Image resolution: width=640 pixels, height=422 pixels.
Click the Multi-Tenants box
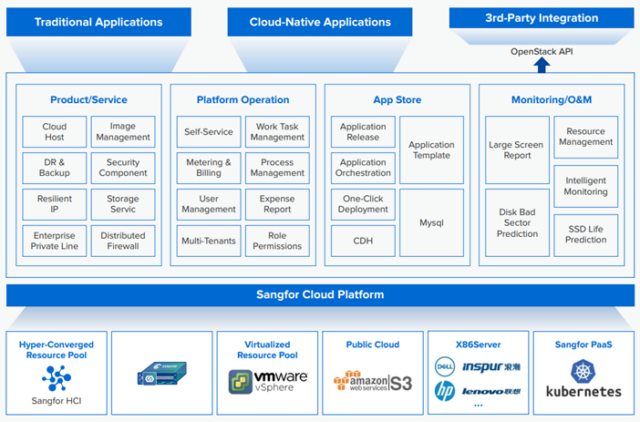click(x=209, y=241)
